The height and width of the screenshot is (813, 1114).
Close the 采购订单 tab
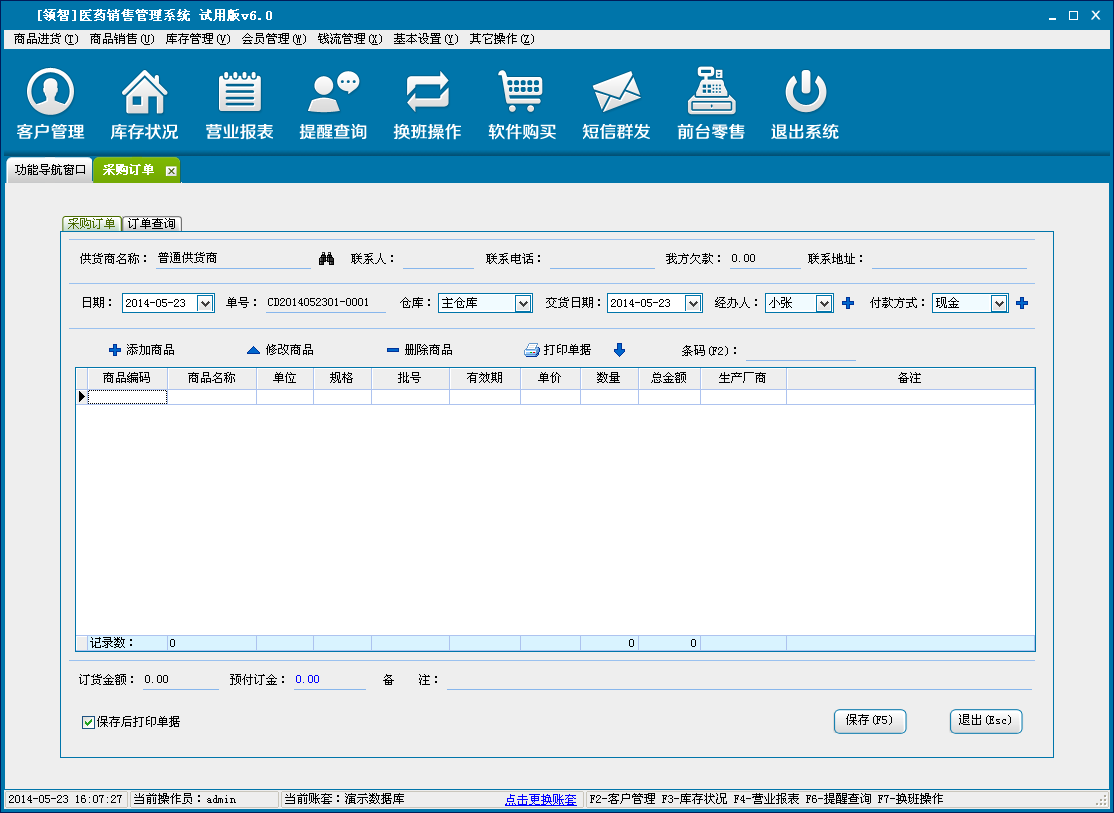(171, 171)
